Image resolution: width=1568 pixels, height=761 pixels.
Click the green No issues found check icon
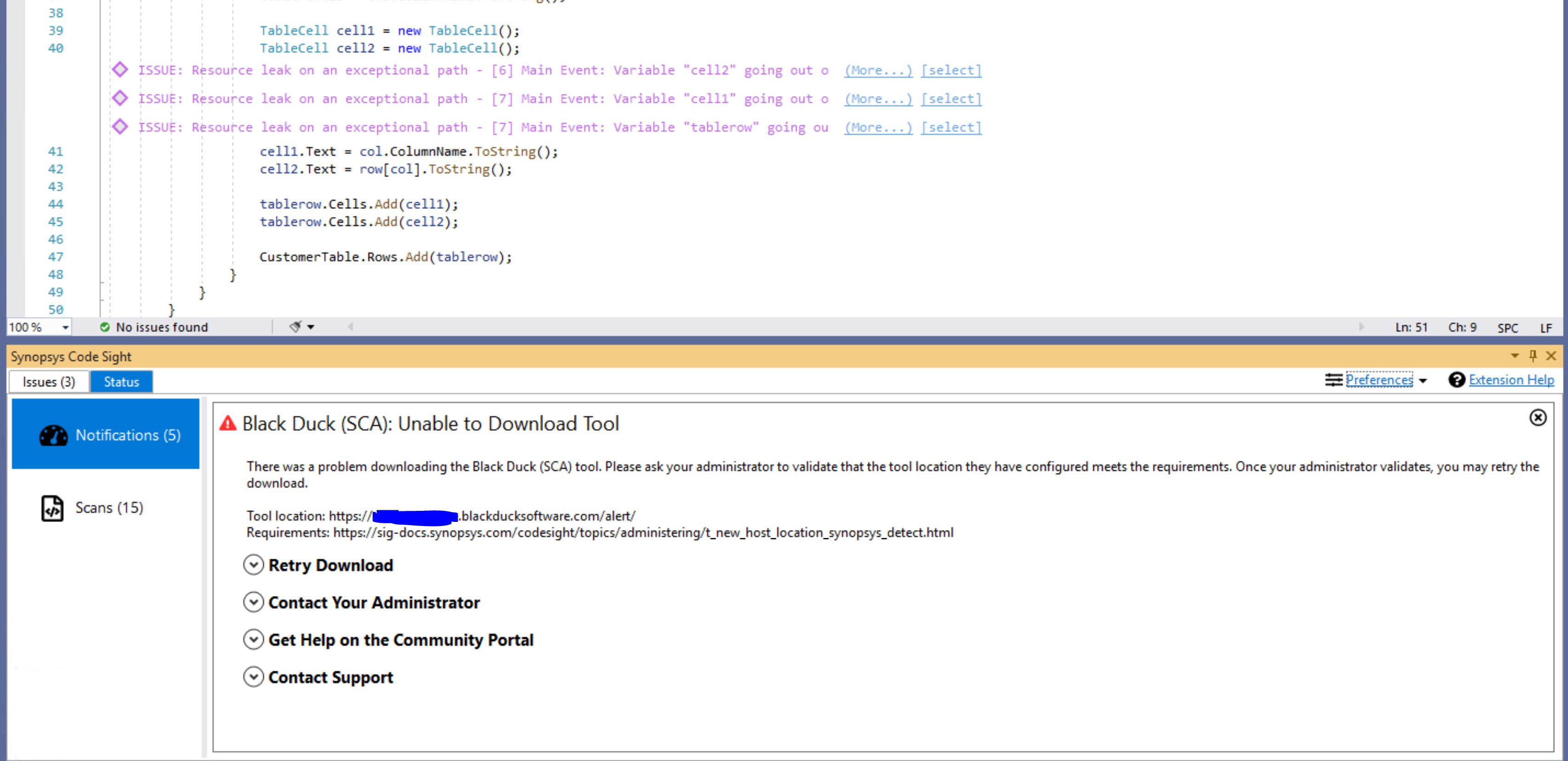[105, 327]
